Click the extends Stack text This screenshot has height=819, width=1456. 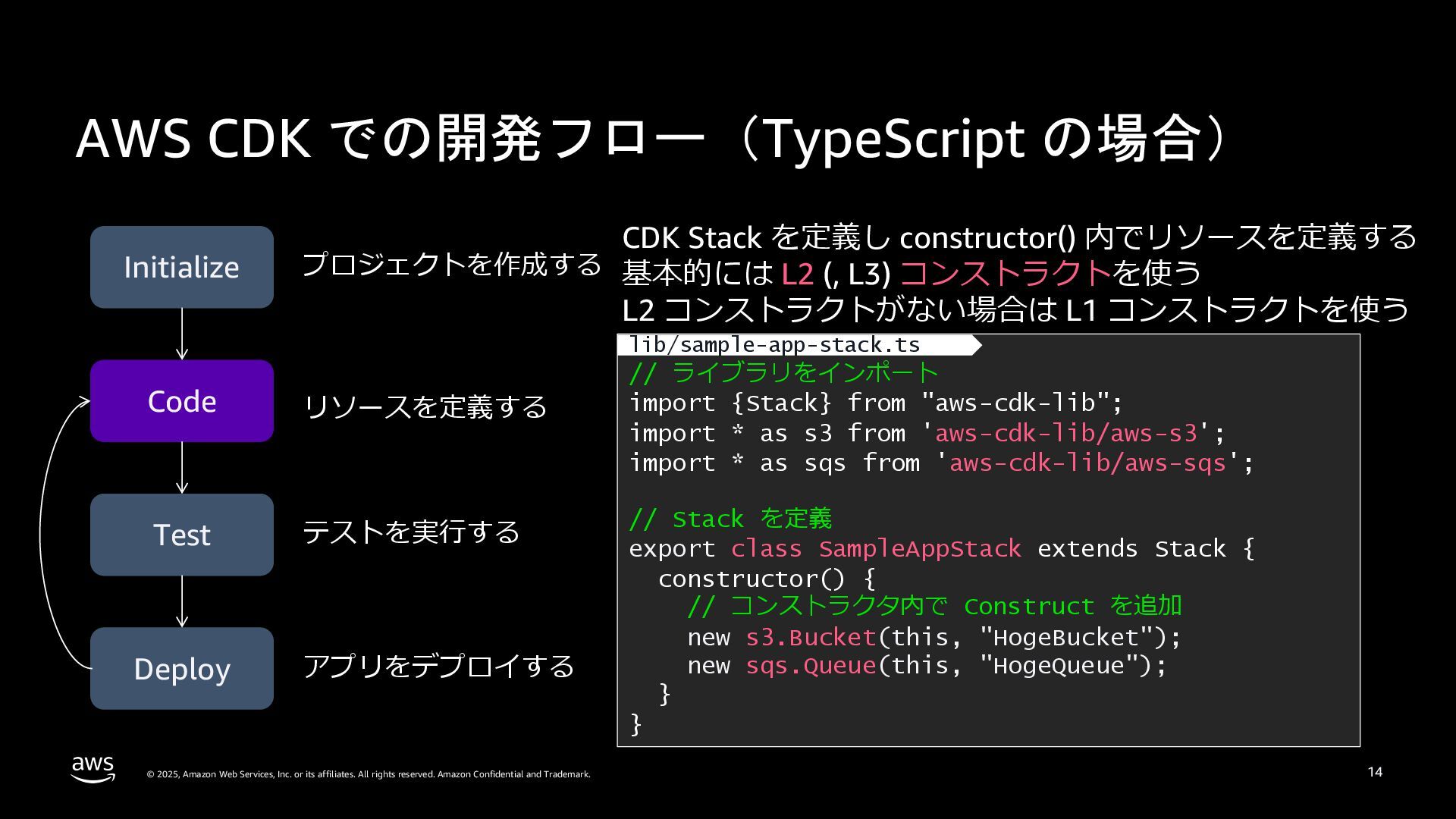tap(1131, 548)
